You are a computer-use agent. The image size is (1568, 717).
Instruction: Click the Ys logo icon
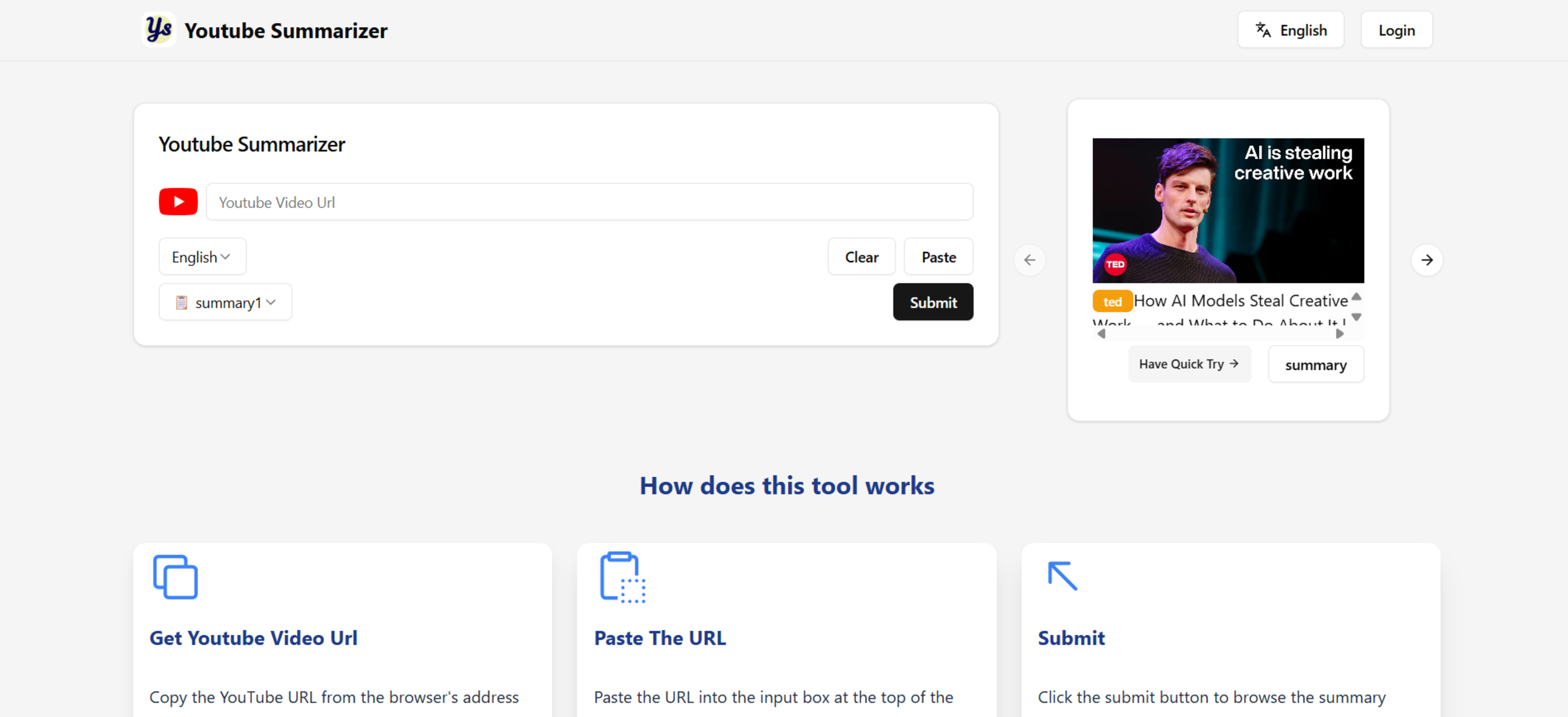[158, 29]
